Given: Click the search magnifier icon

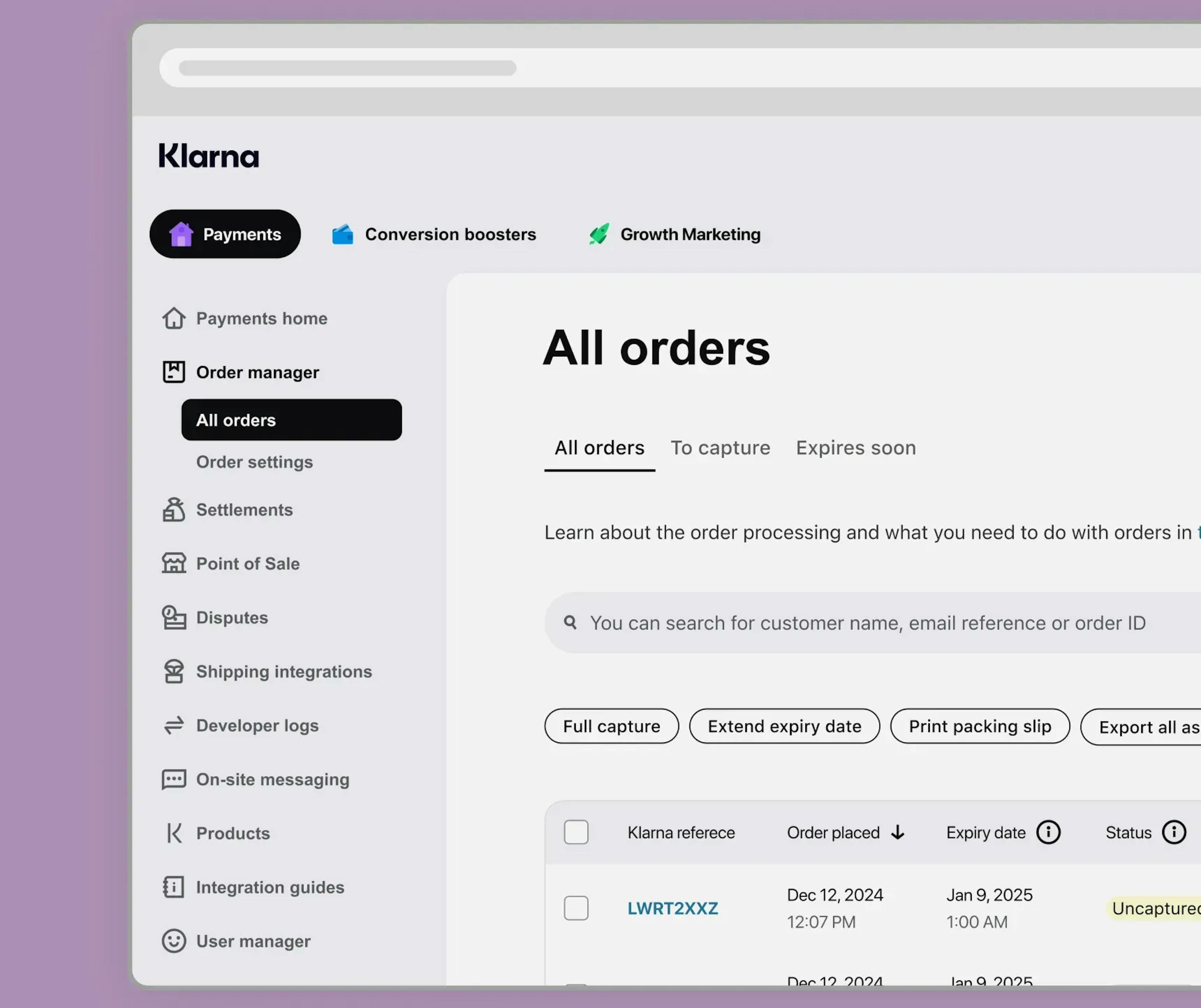Looking at the screenshot, I should pyautogui.click(x=570, y=622).
